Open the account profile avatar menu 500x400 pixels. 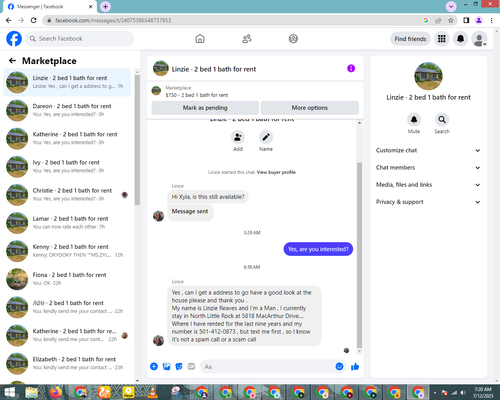tap(479, 39)
